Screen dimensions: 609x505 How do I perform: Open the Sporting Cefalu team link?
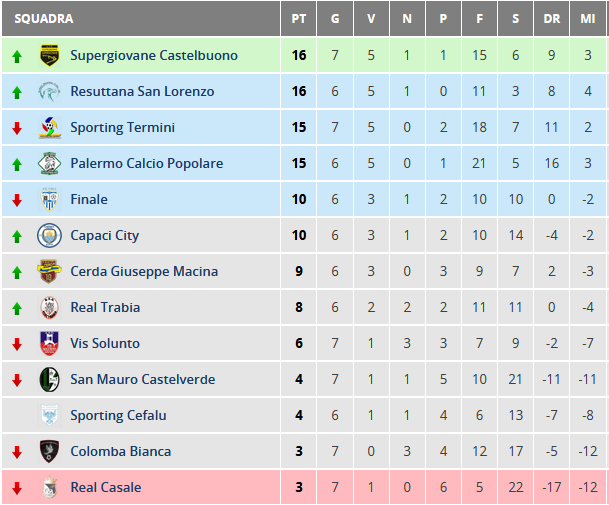[x=118, y=415]
